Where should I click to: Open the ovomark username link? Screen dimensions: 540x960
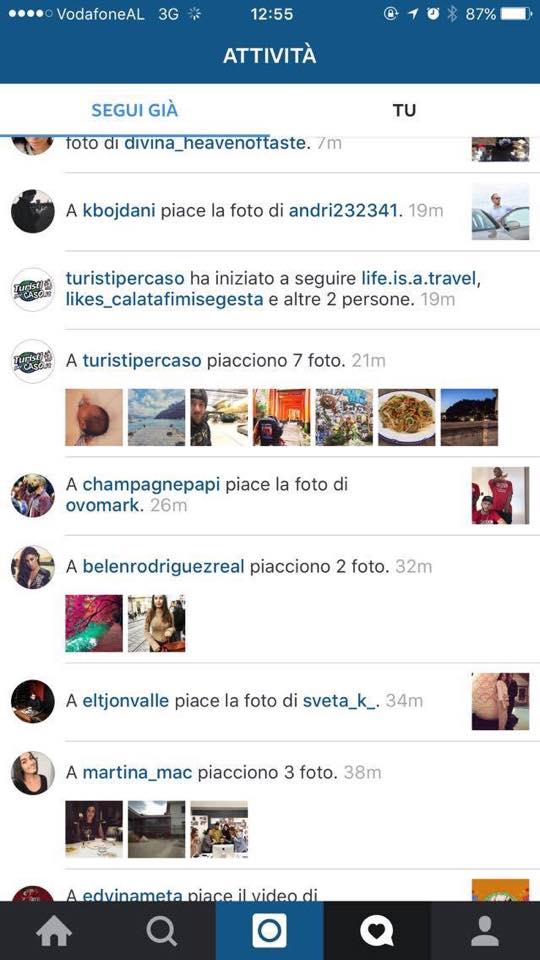(x=102, y=506)
